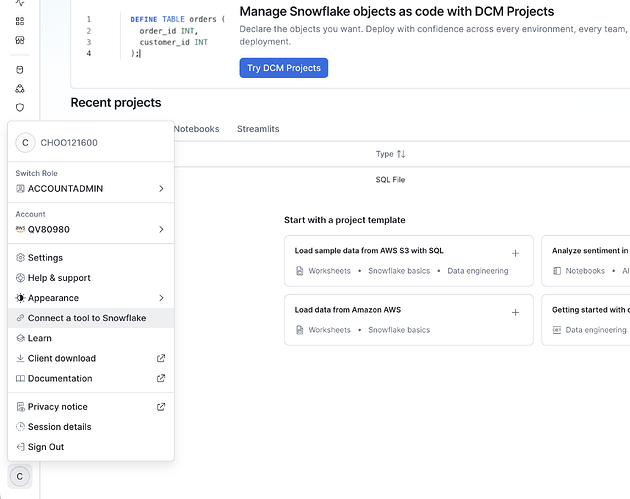The height and width of the screenshot is (499, 630).
Task: Click the Data engineering tag on AWS S3 card
Action: [x=478, y=271]
